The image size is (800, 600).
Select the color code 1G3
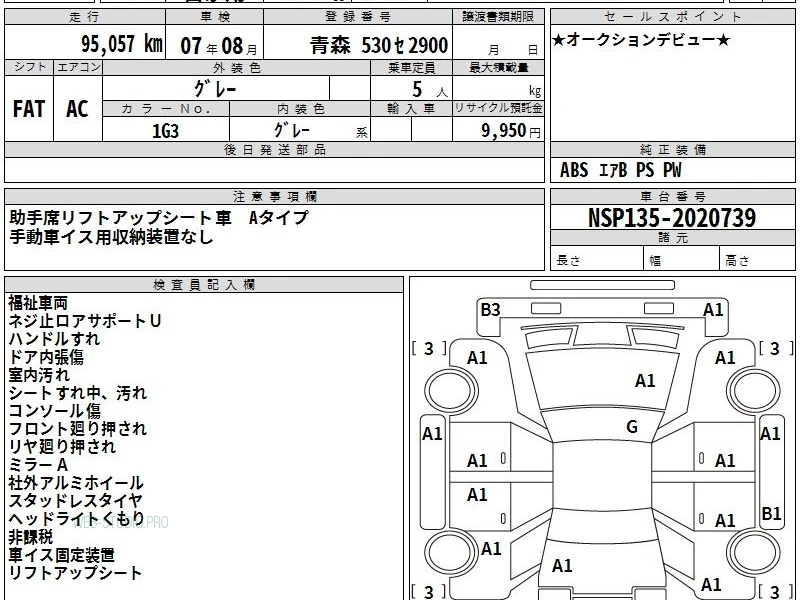[x=165, y=131]
